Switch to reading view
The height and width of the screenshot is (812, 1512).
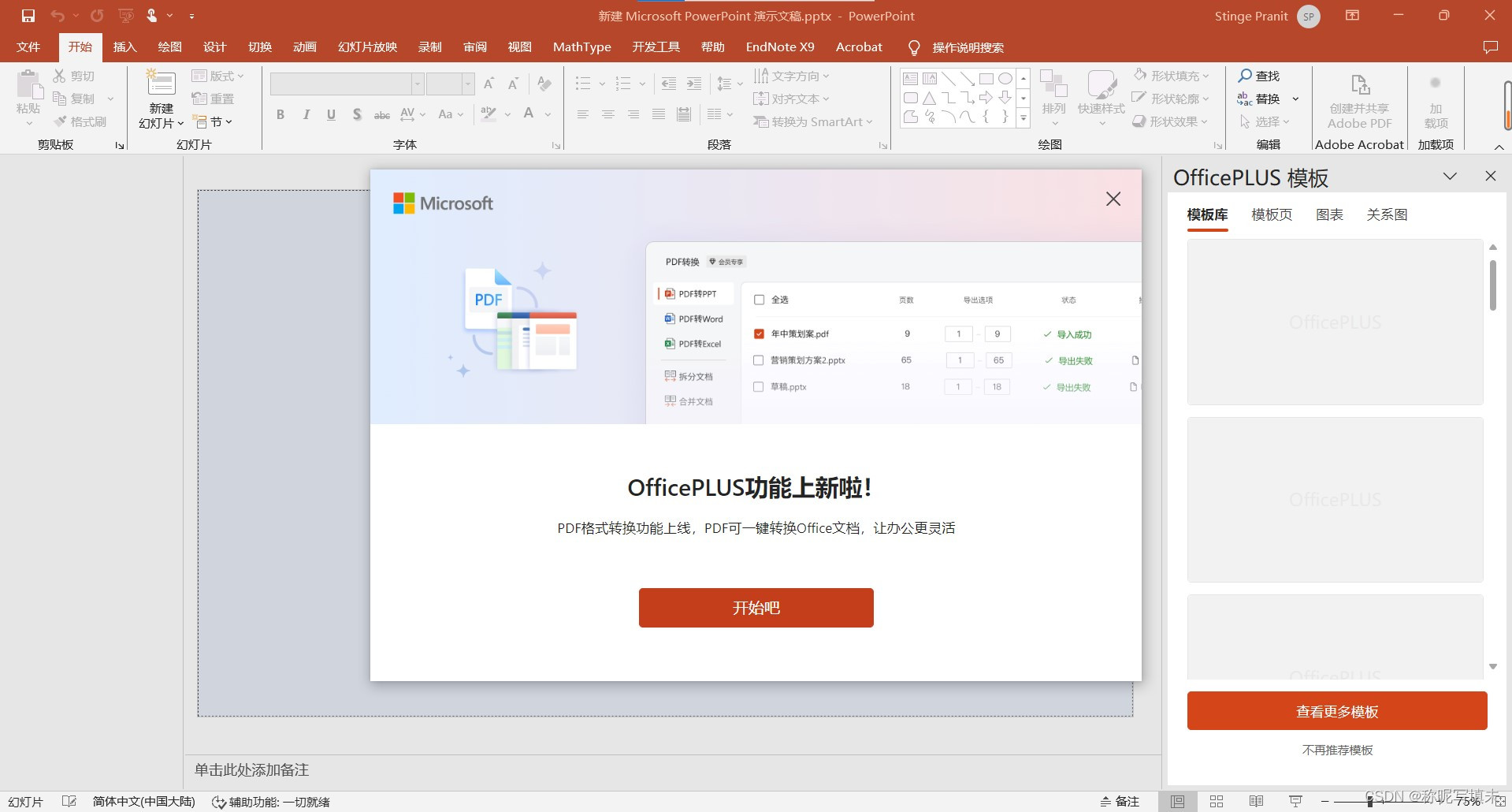click(x=1256, y=802)
